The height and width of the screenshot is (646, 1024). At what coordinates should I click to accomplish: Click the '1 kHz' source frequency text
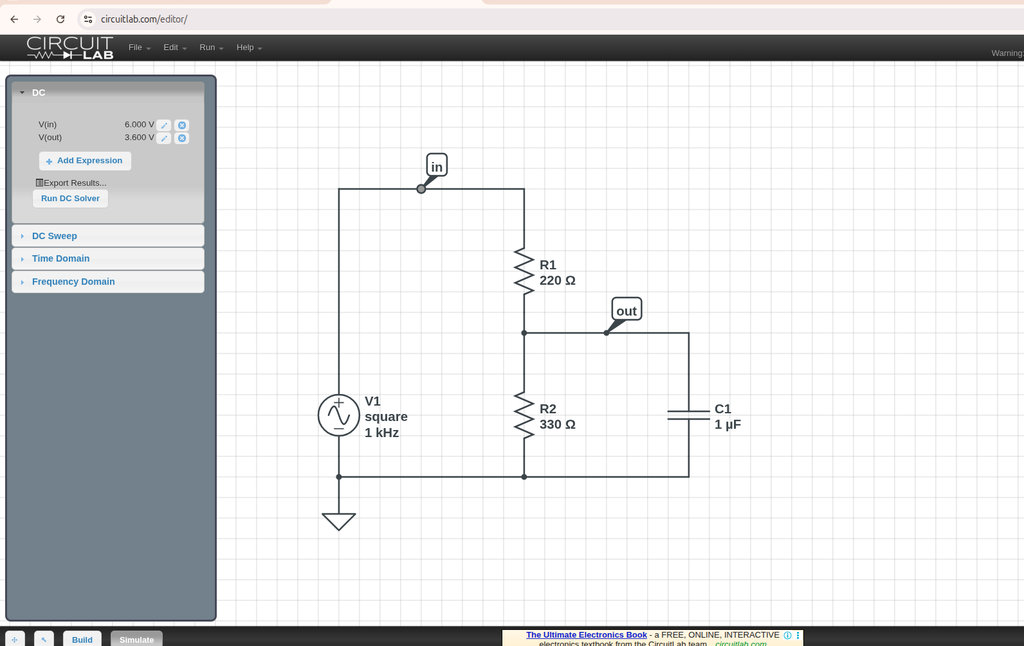[381, 432]
